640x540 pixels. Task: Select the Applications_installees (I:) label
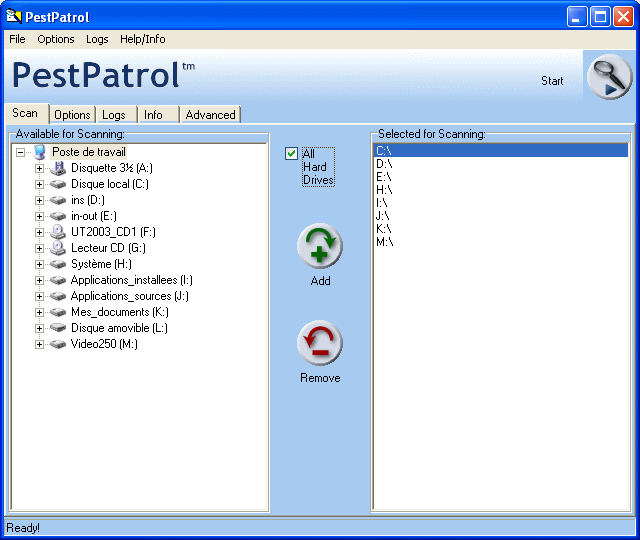[131, 280]
